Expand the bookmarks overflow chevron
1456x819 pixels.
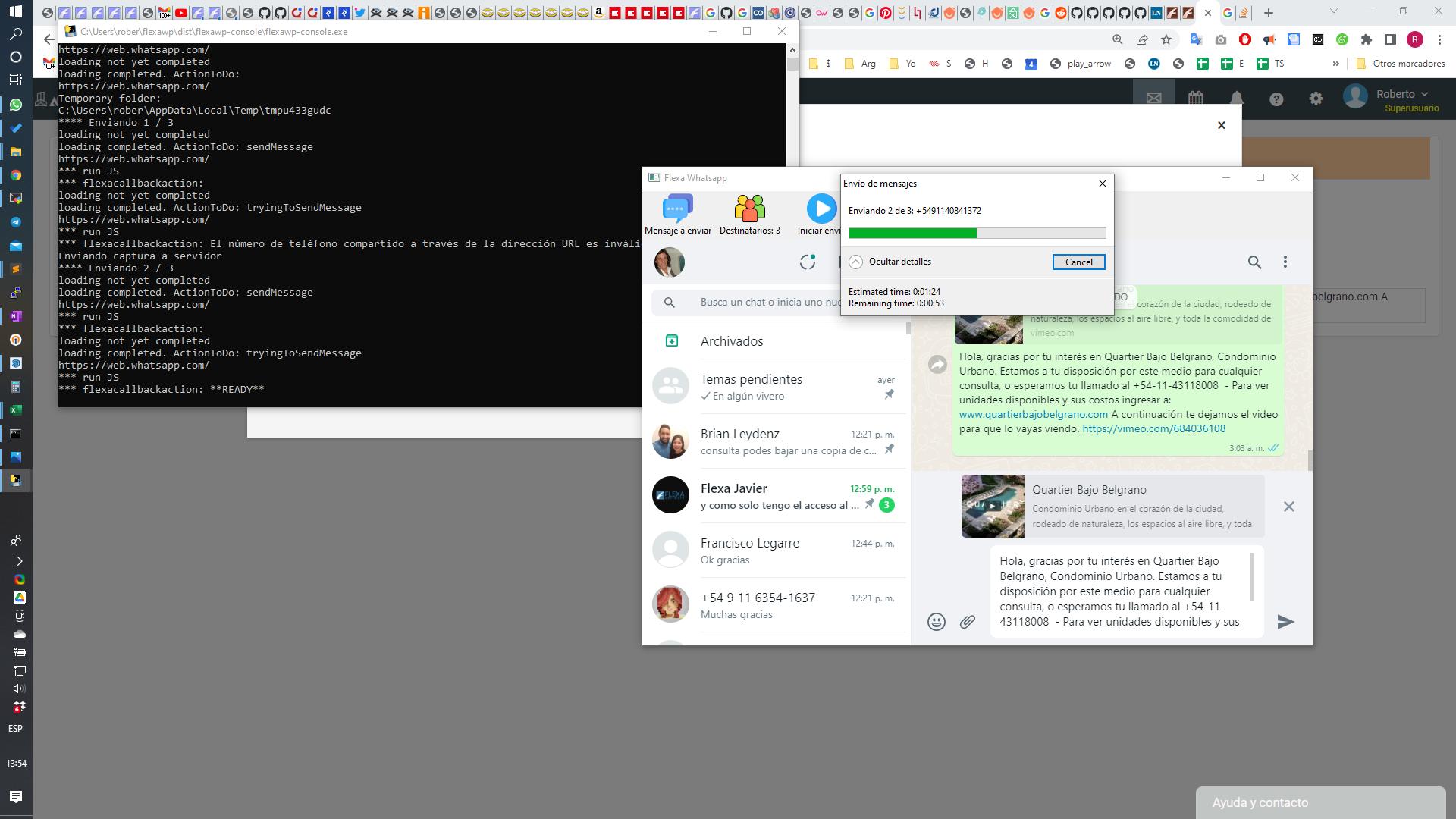1335,64
